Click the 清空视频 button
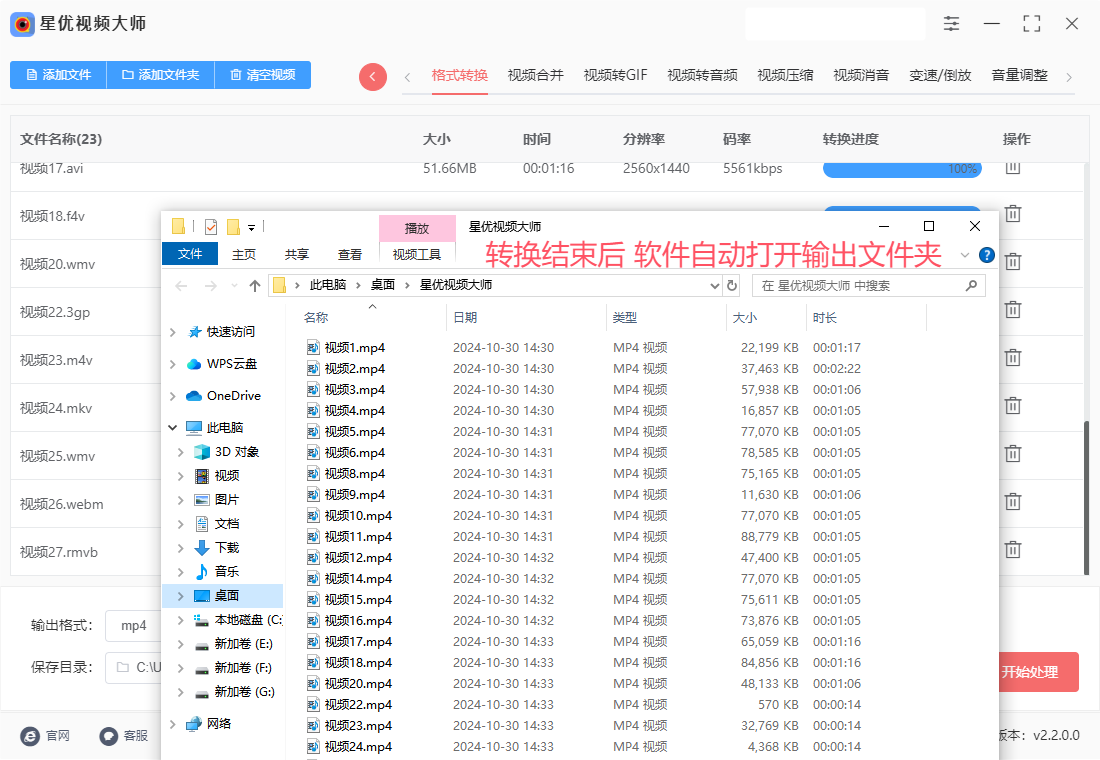Image resolution: width=1100 pixels, height=760 pixels. pos(262,75)
